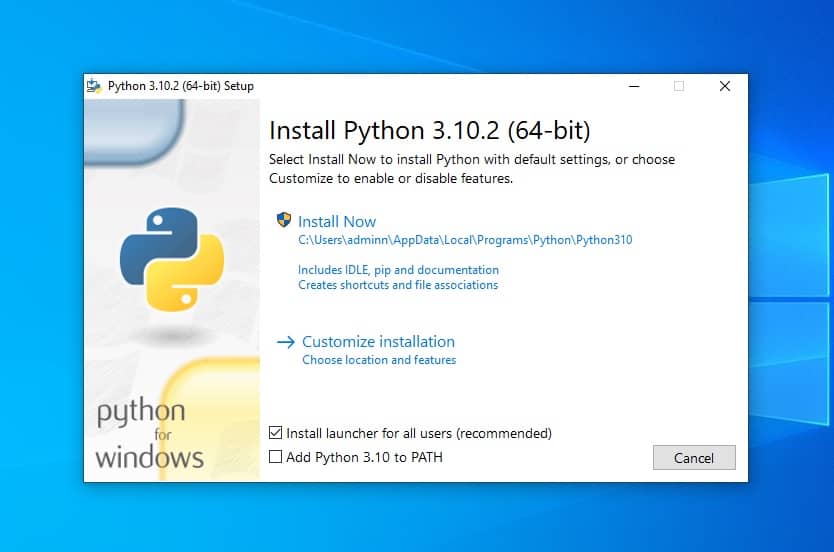Start installation with Install Now

[x=337, y=221]
